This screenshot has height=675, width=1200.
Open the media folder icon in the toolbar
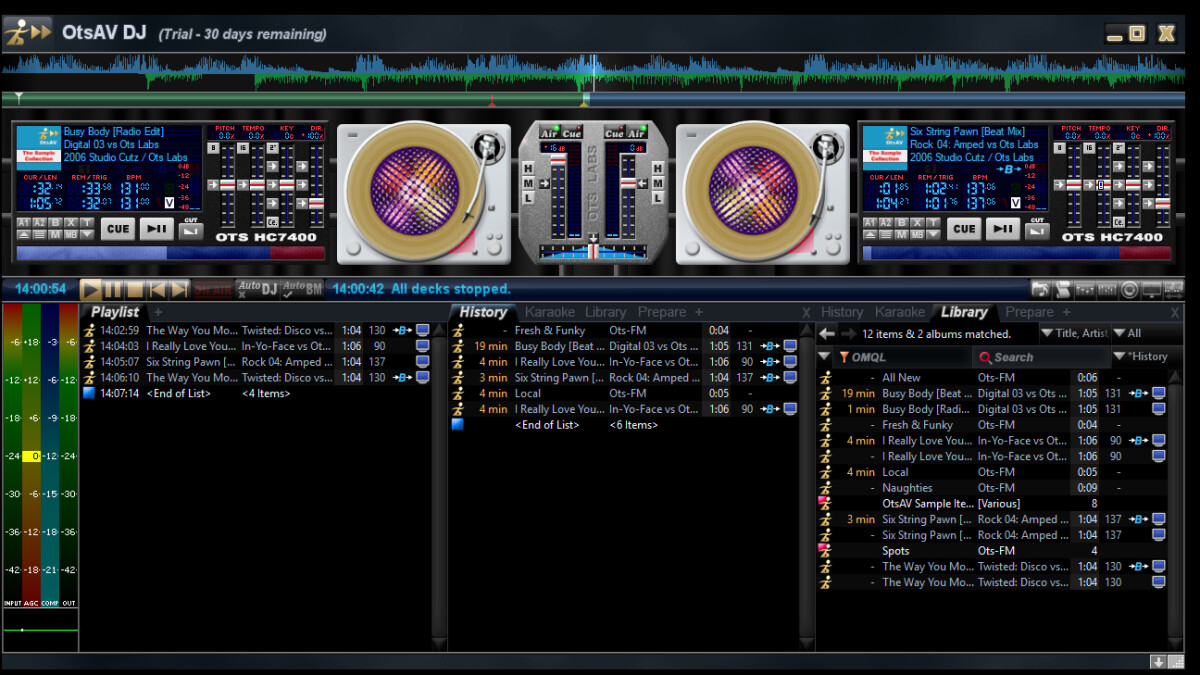[1041, 290]
